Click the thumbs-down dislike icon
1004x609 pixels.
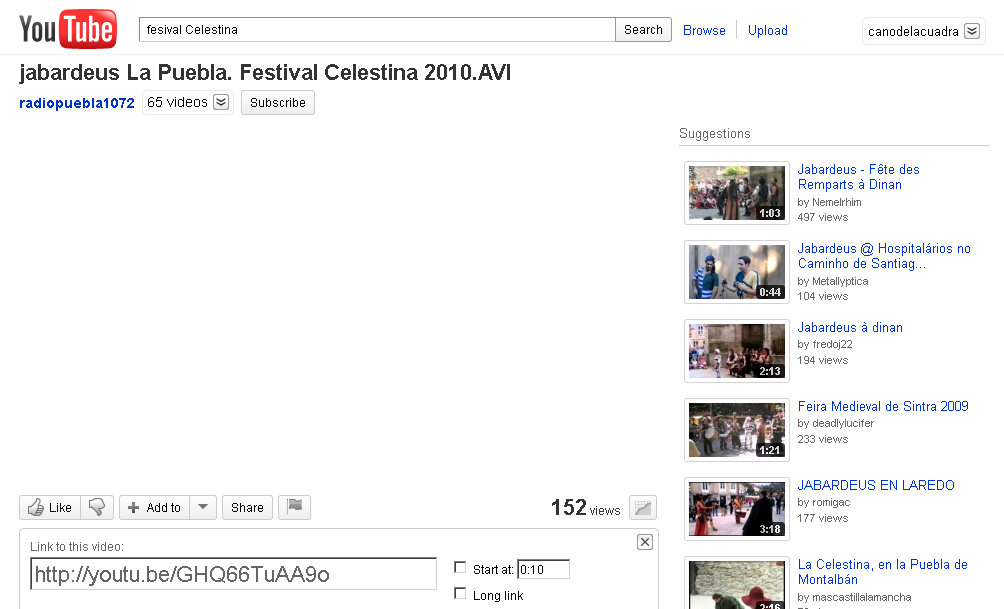pyautogui.click(x=97, y=507)
